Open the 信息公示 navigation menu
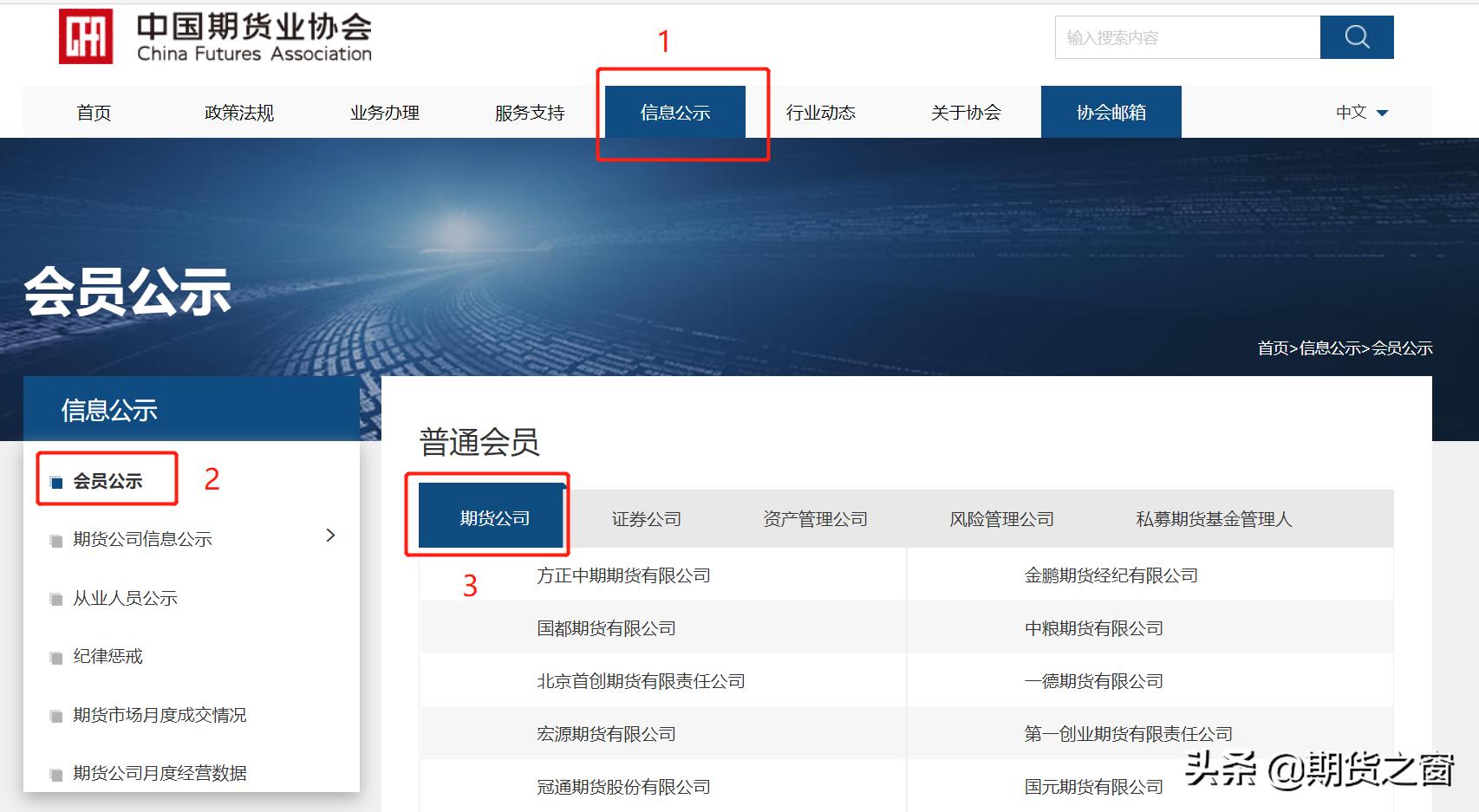 (x=677, y=112)
